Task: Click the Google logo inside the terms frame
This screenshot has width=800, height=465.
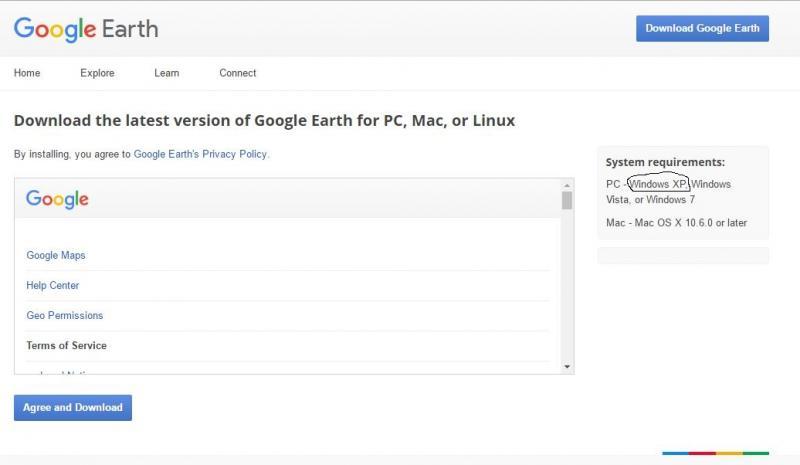Action: pos(57,200)
